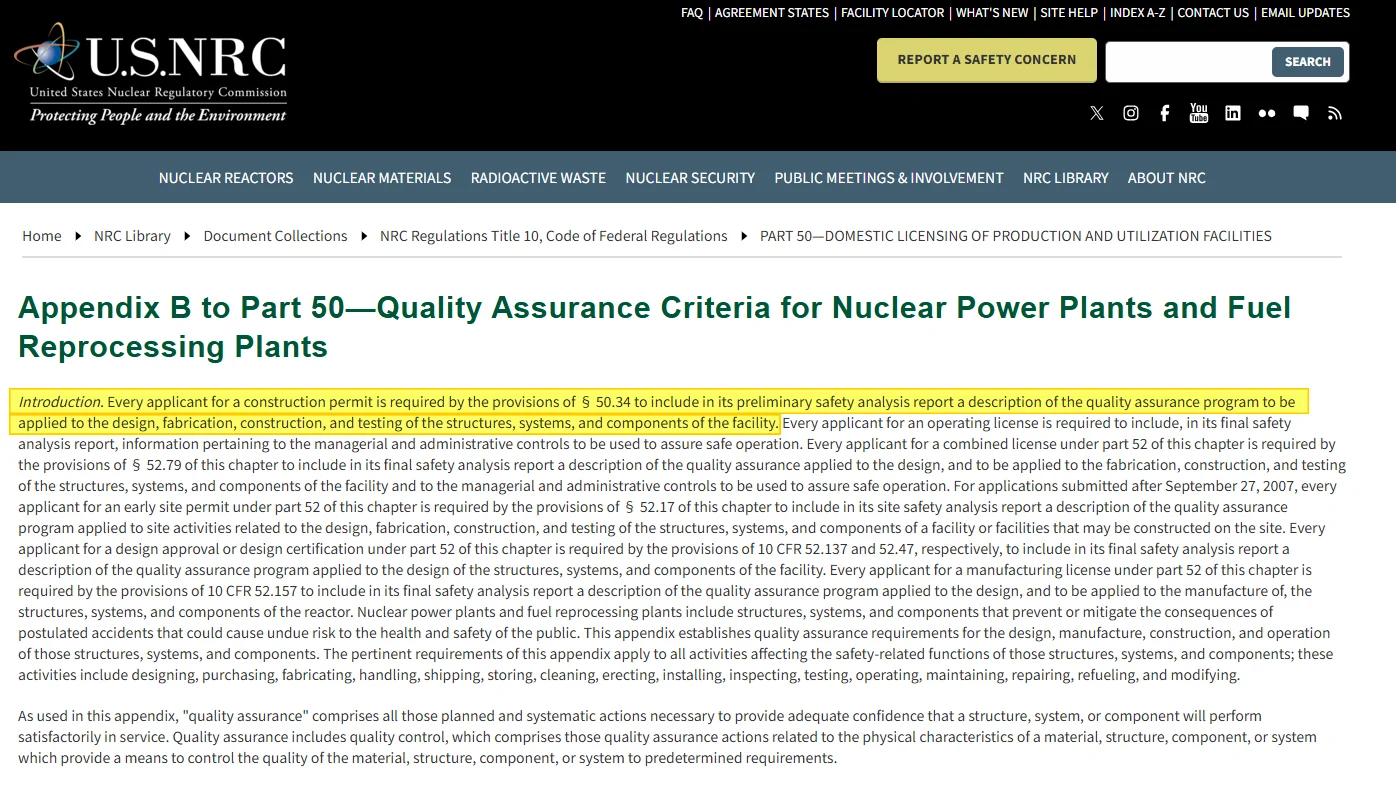Click the Flickr two-dots icon
The height and width of the screenshot is (788, 1396).
(1267, 113)
